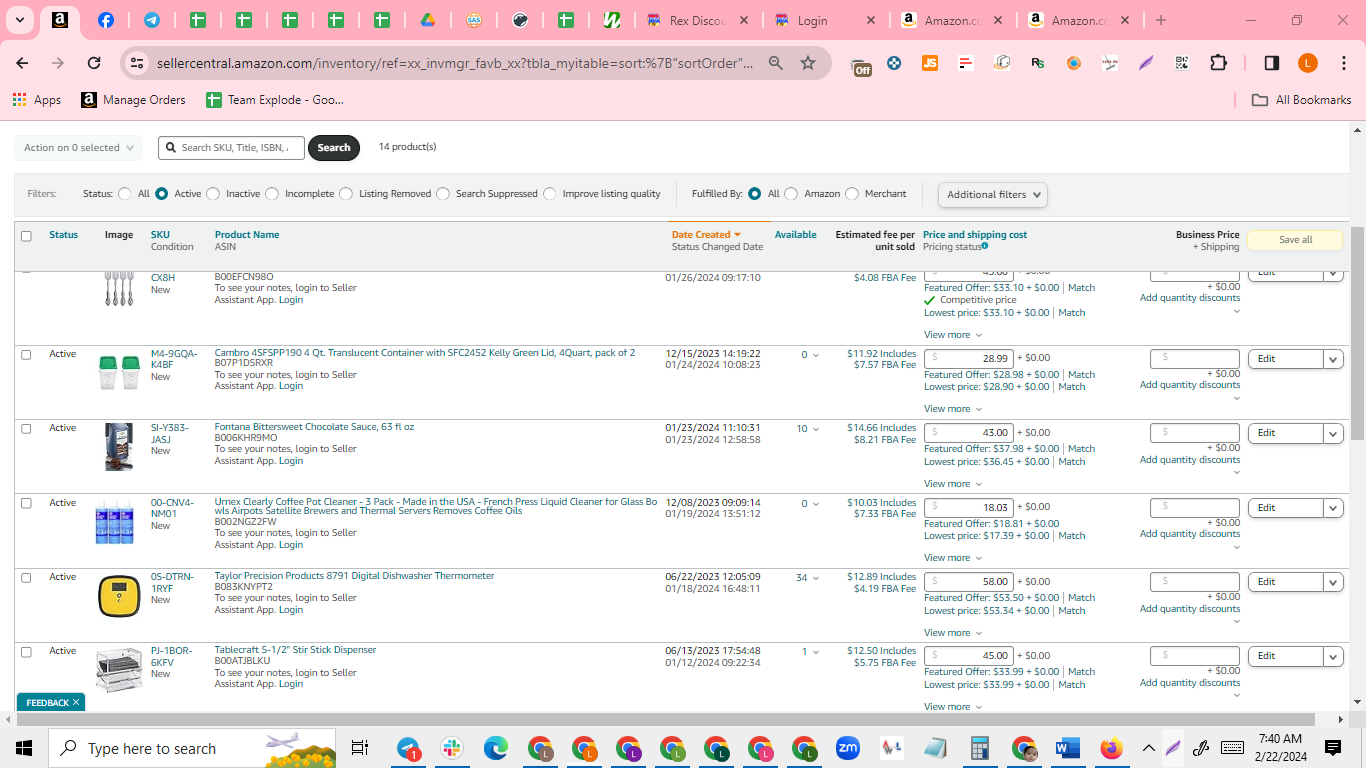Switch to the Login tab
Image resolution: width=1366 pixels, height=768 pixels.
click(x=811, y=20)
